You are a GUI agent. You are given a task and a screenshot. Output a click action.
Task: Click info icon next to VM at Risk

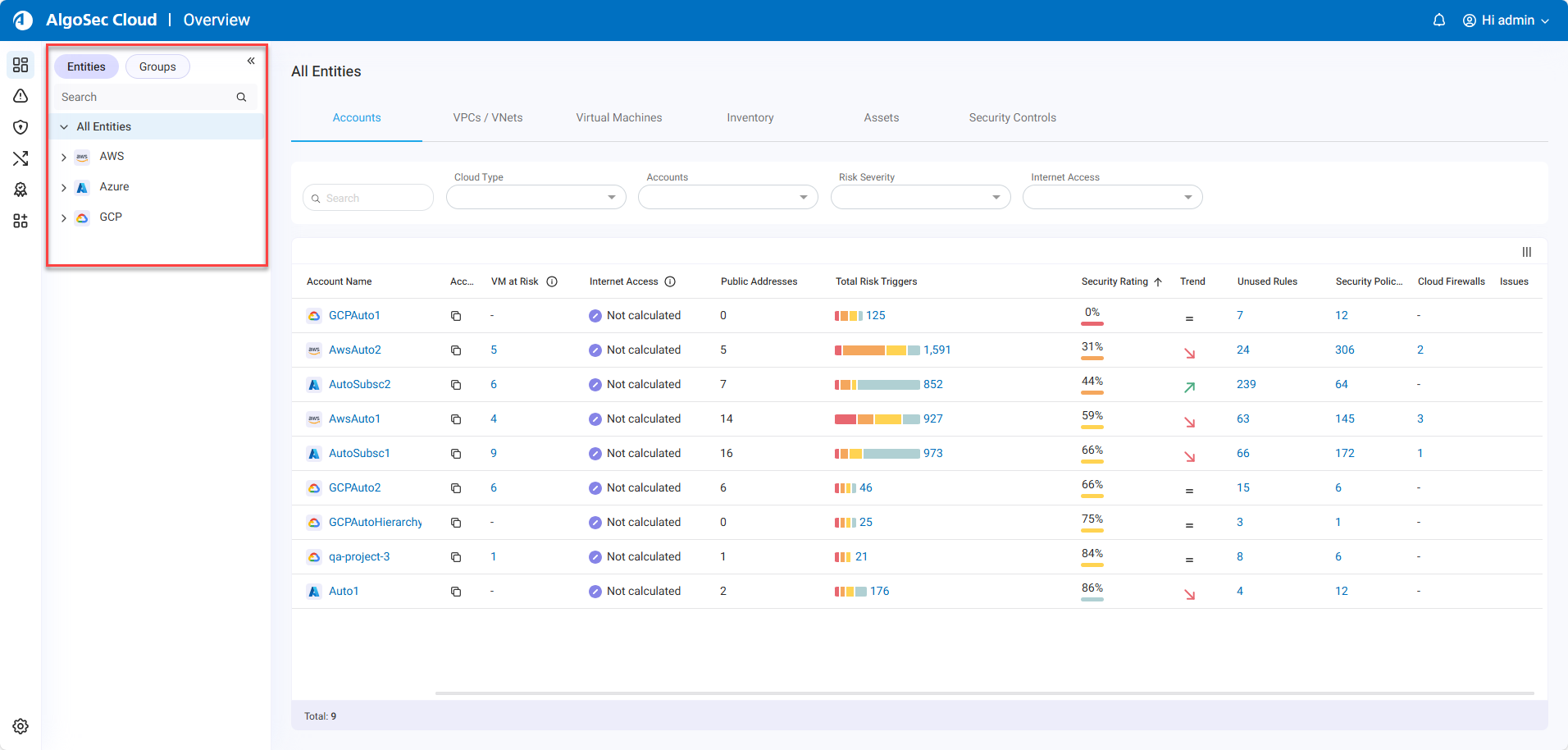[552, 281]
